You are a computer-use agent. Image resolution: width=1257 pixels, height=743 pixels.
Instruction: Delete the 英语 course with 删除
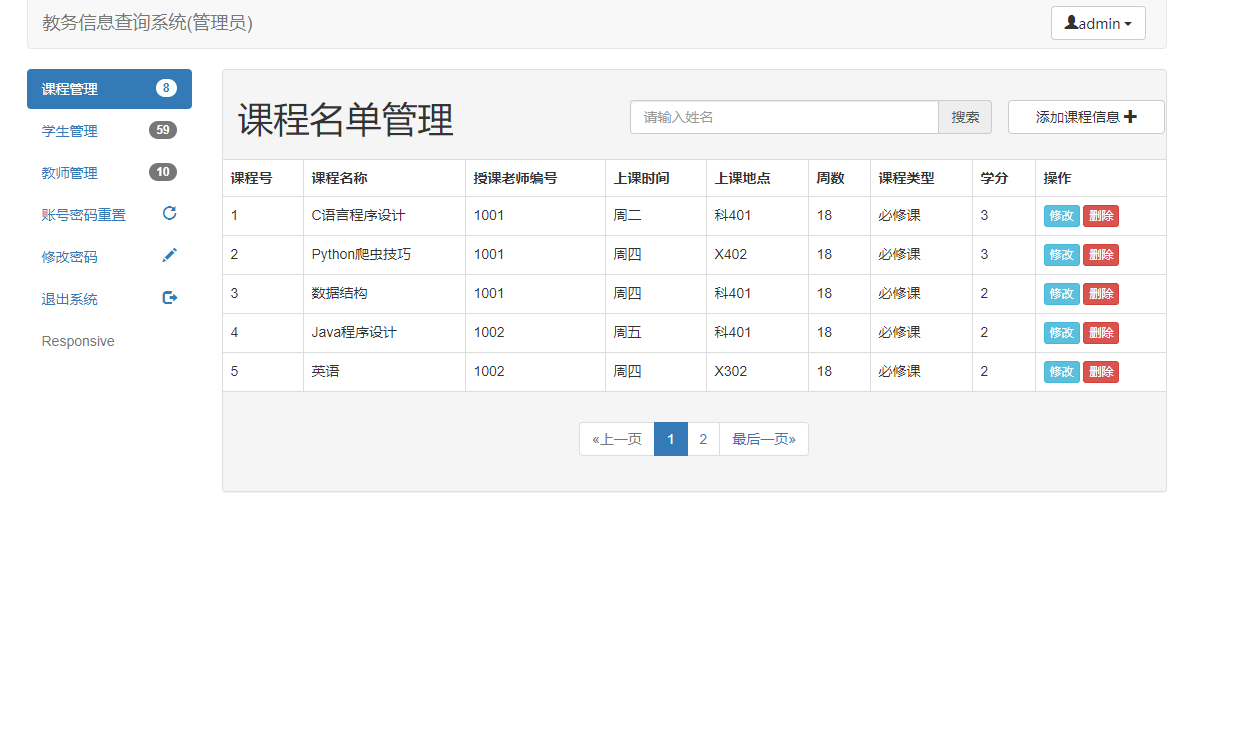1101,371
